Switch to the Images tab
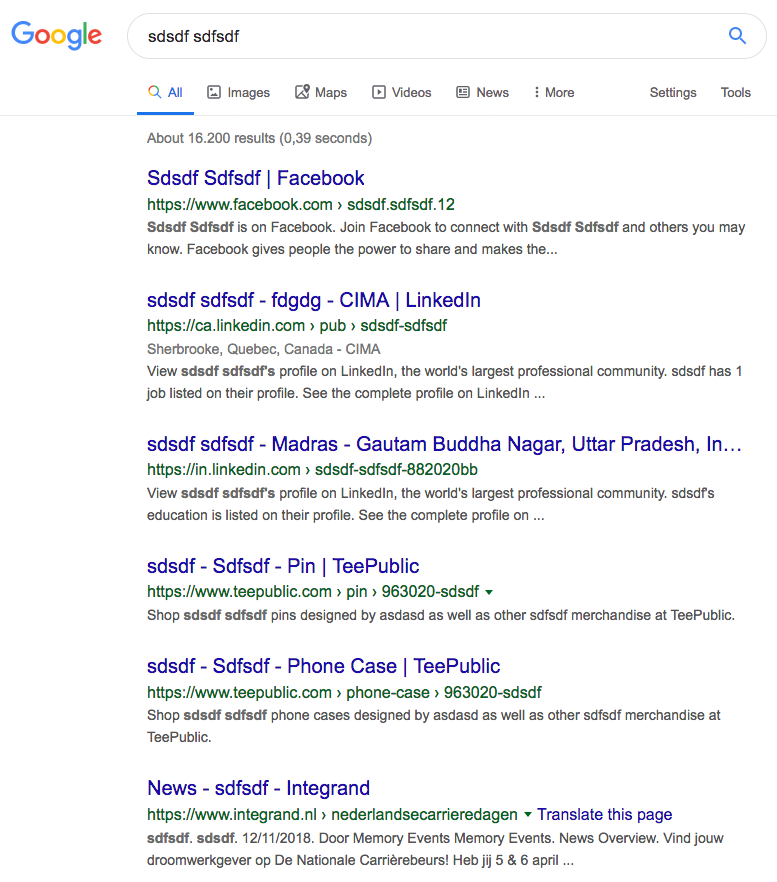 tap(239, 92)
